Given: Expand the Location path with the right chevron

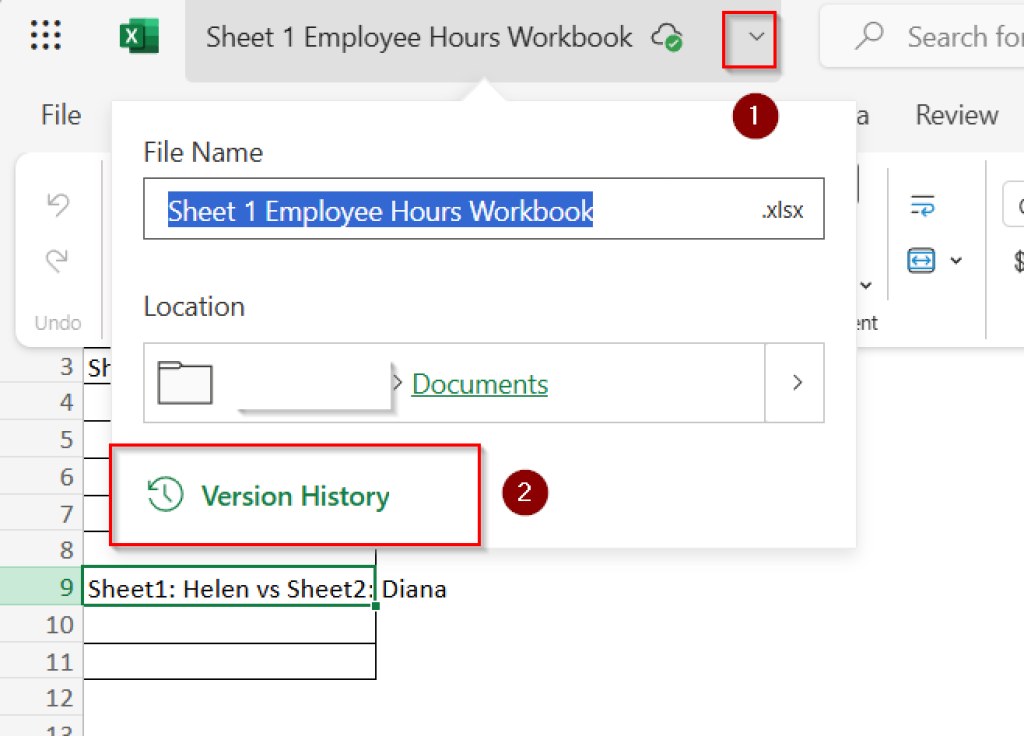Looking at the screenshot, I should click(x=796, y=382).
